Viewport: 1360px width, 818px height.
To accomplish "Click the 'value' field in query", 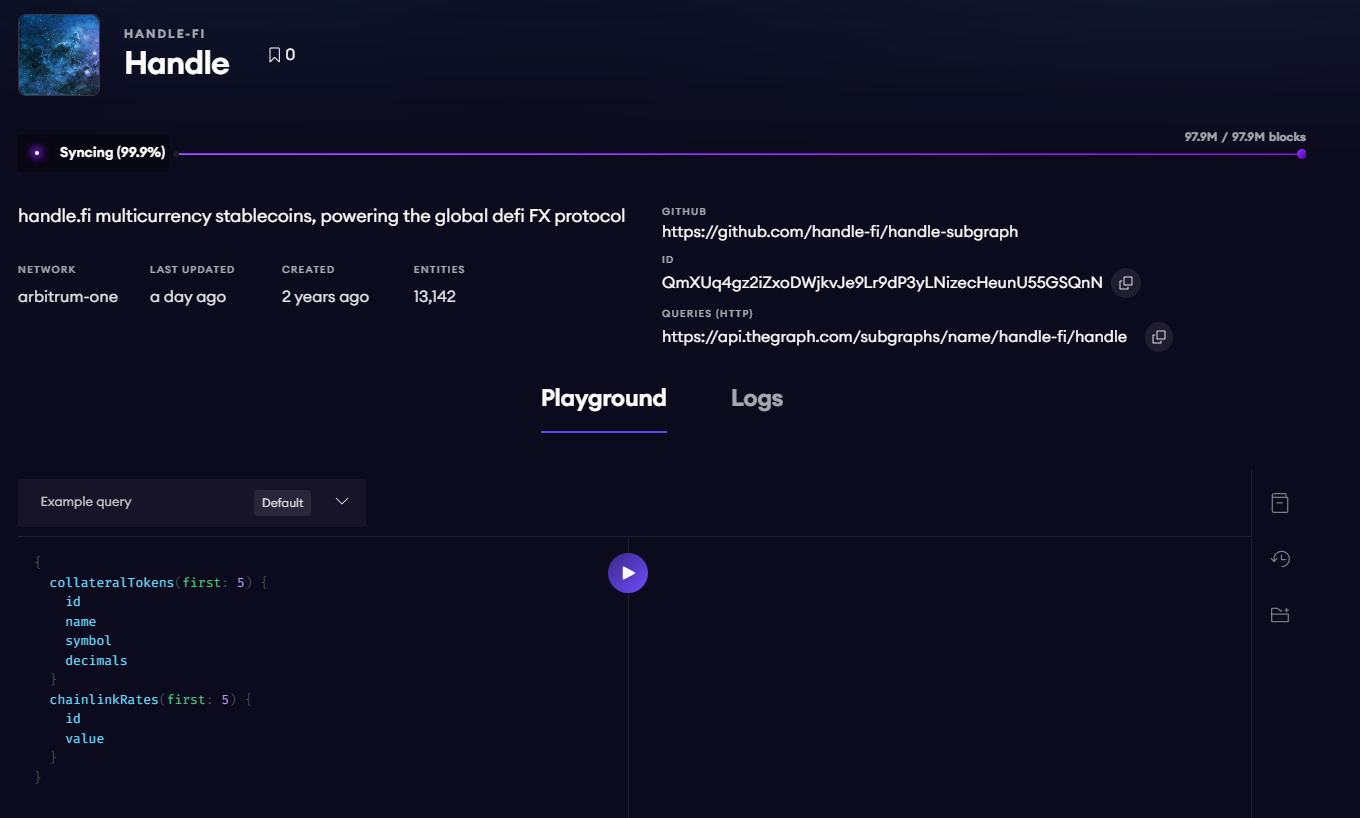I will (x=84, y=738).
